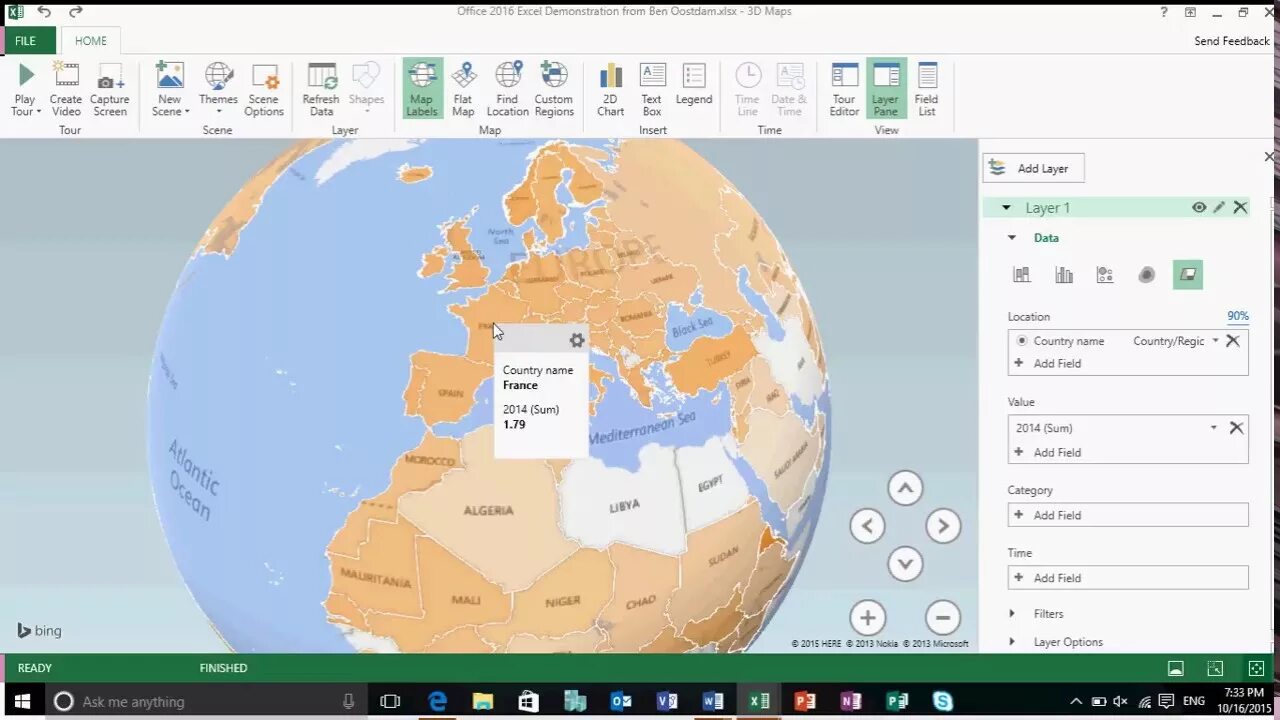Select Country name radio button
The image size is (1280, 720).
coord(1022,341)
